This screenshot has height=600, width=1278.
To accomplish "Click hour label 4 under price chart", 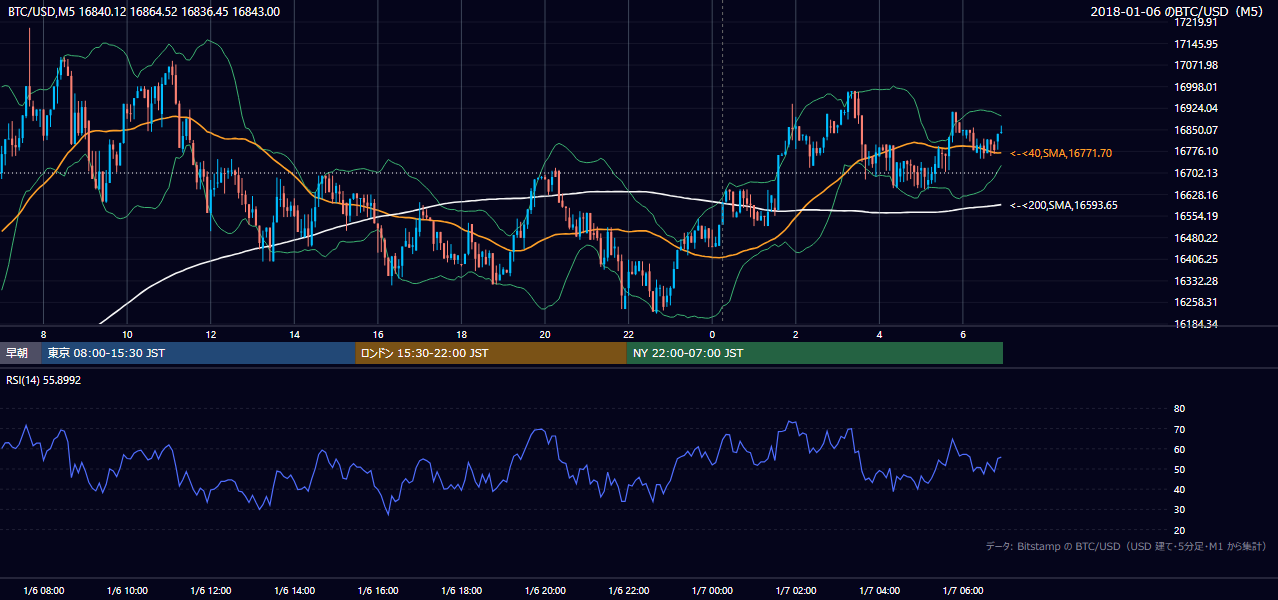I will click(x=880, y=334).
